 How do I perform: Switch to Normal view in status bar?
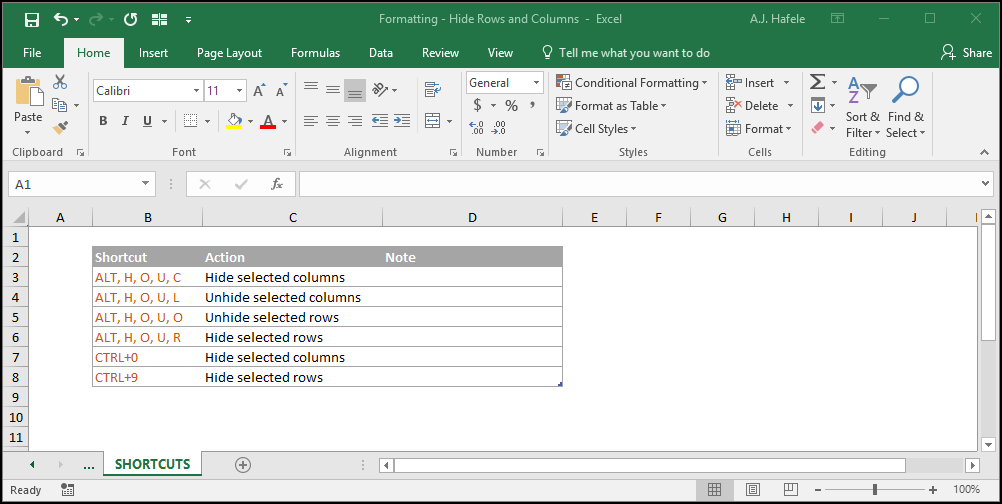click(714, 490)
